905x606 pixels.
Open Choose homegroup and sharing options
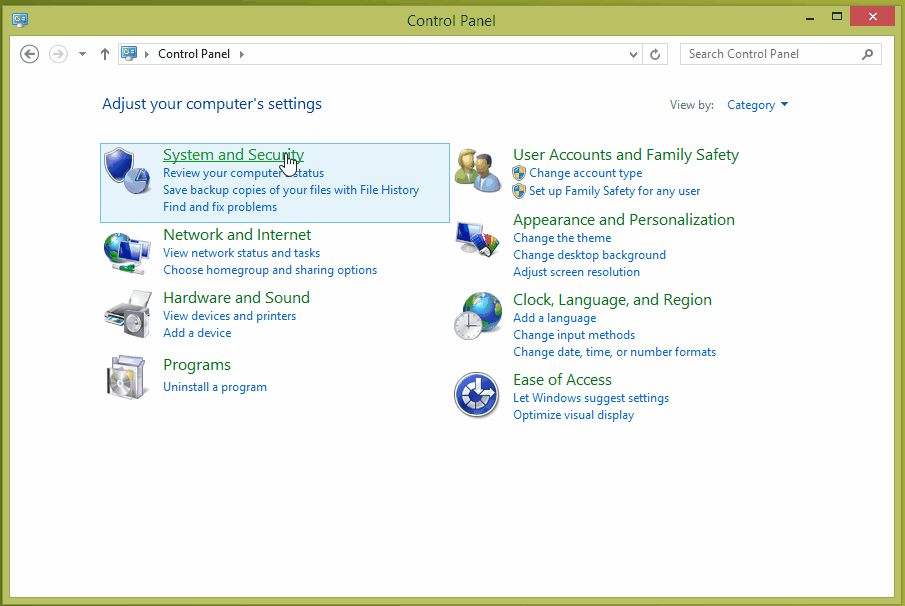[x=270, y=270]
